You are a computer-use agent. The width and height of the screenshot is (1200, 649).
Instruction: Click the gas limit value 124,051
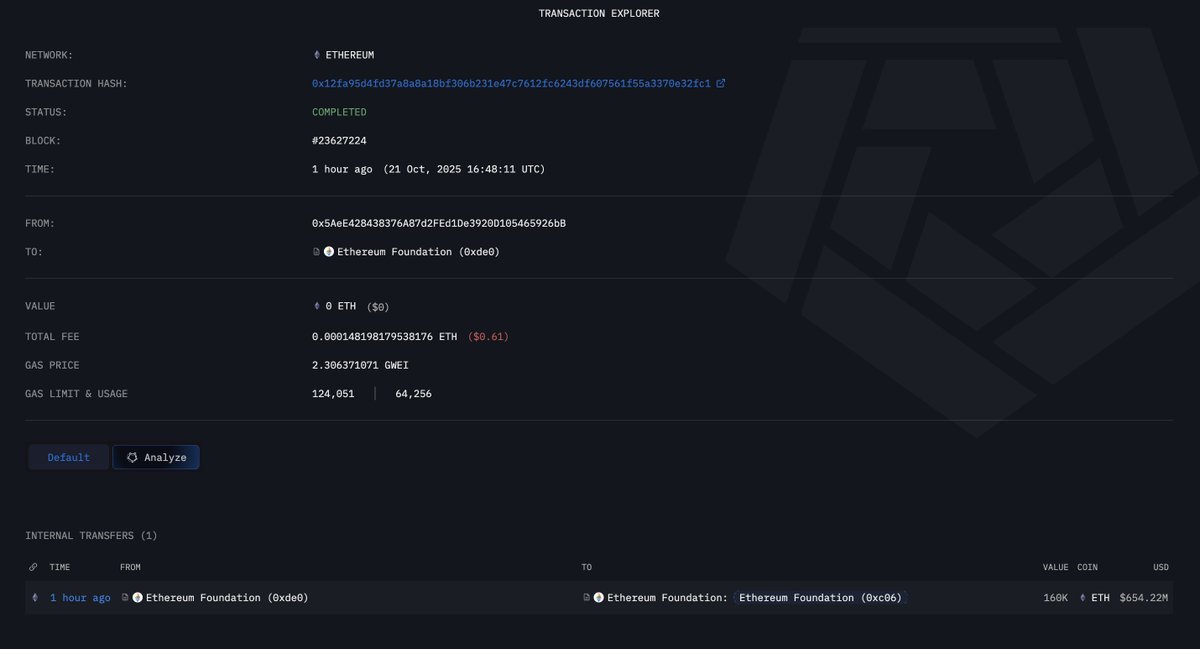coord(333,394)
